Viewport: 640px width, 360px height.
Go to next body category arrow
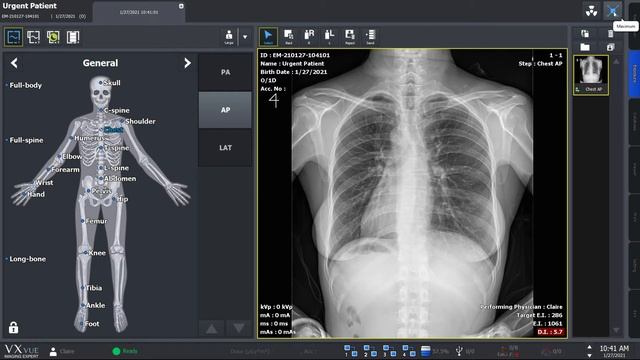coord(187,63)
